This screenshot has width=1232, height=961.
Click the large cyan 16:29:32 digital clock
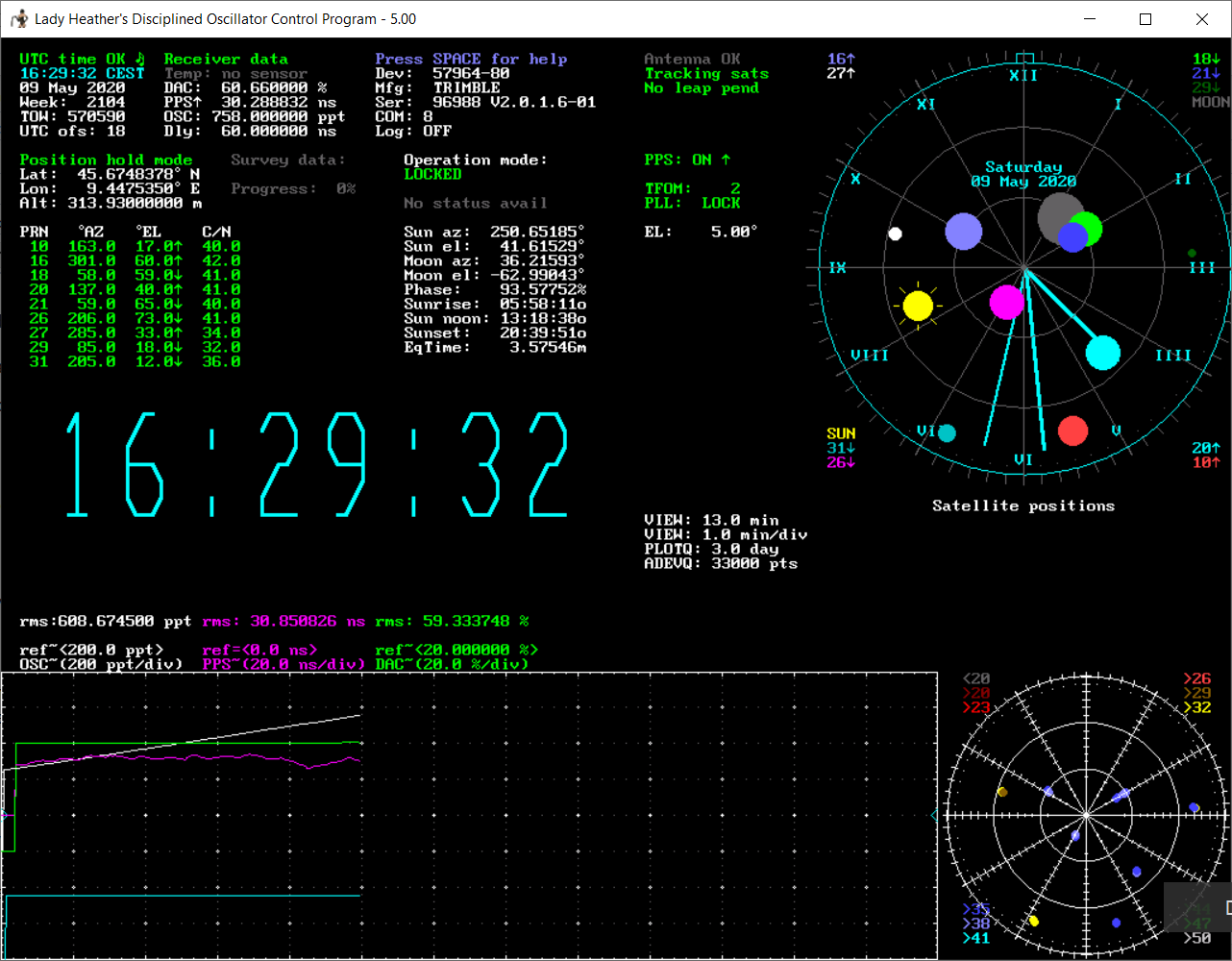[317, 464]
